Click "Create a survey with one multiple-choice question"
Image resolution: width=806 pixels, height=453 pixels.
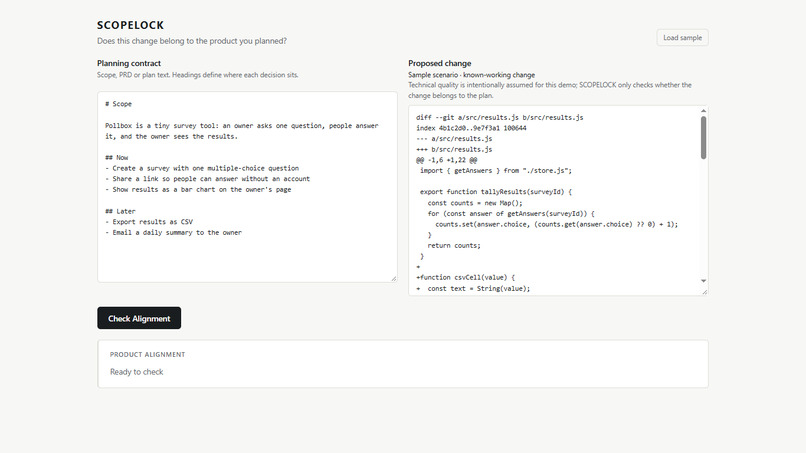(x=202, y=168)
